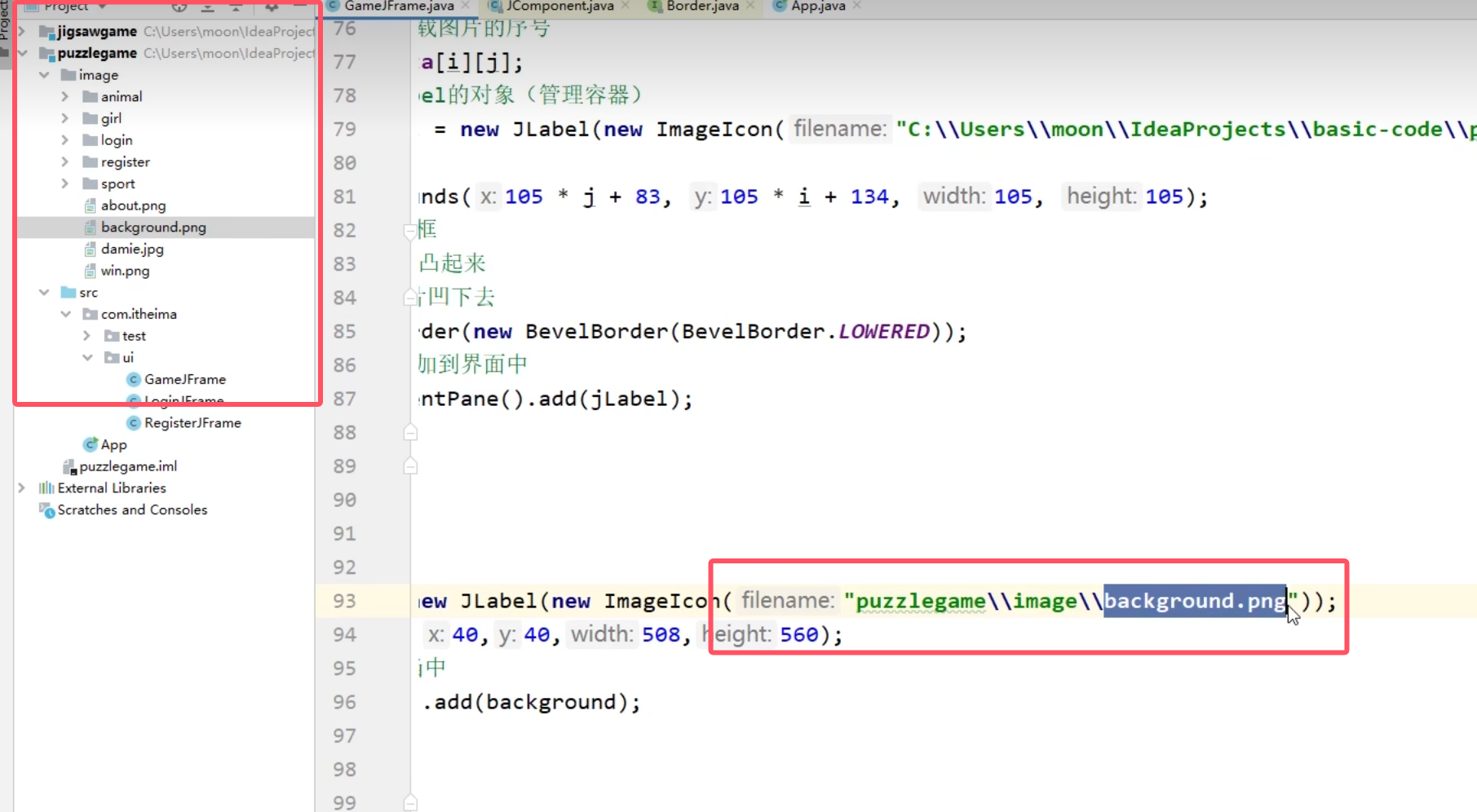Toggle code fold marker at line 99
This screenshot has height=812, width=1477.
click(410, 803)
